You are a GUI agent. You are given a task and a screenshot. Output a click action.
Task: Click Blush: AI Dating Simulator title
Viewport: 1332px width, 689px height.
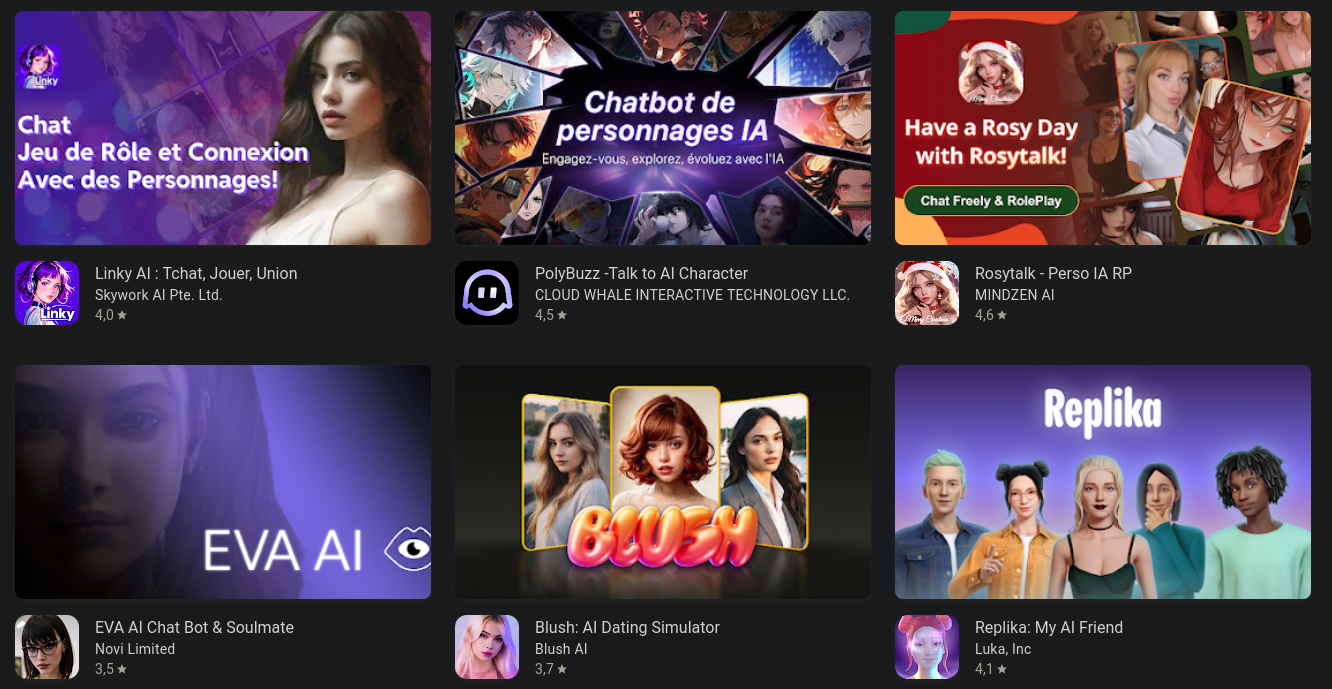click(x=627, y=627)
